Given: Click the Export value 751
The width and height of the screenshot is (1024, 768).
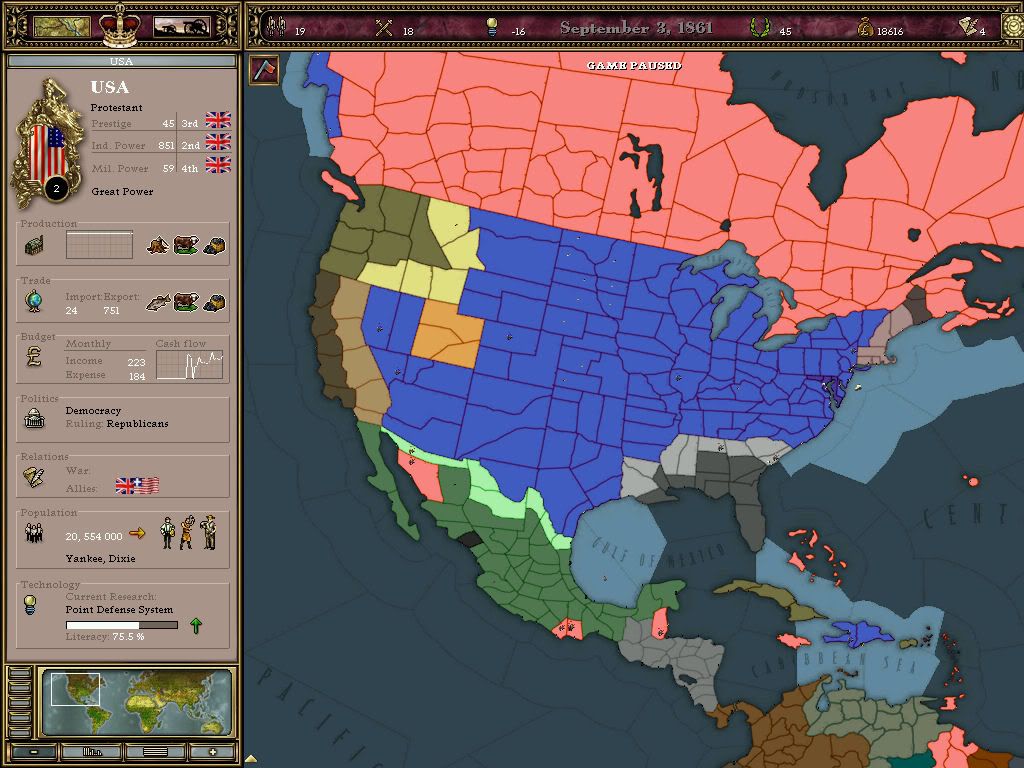Looking at the screenshot, I should 112,310.
